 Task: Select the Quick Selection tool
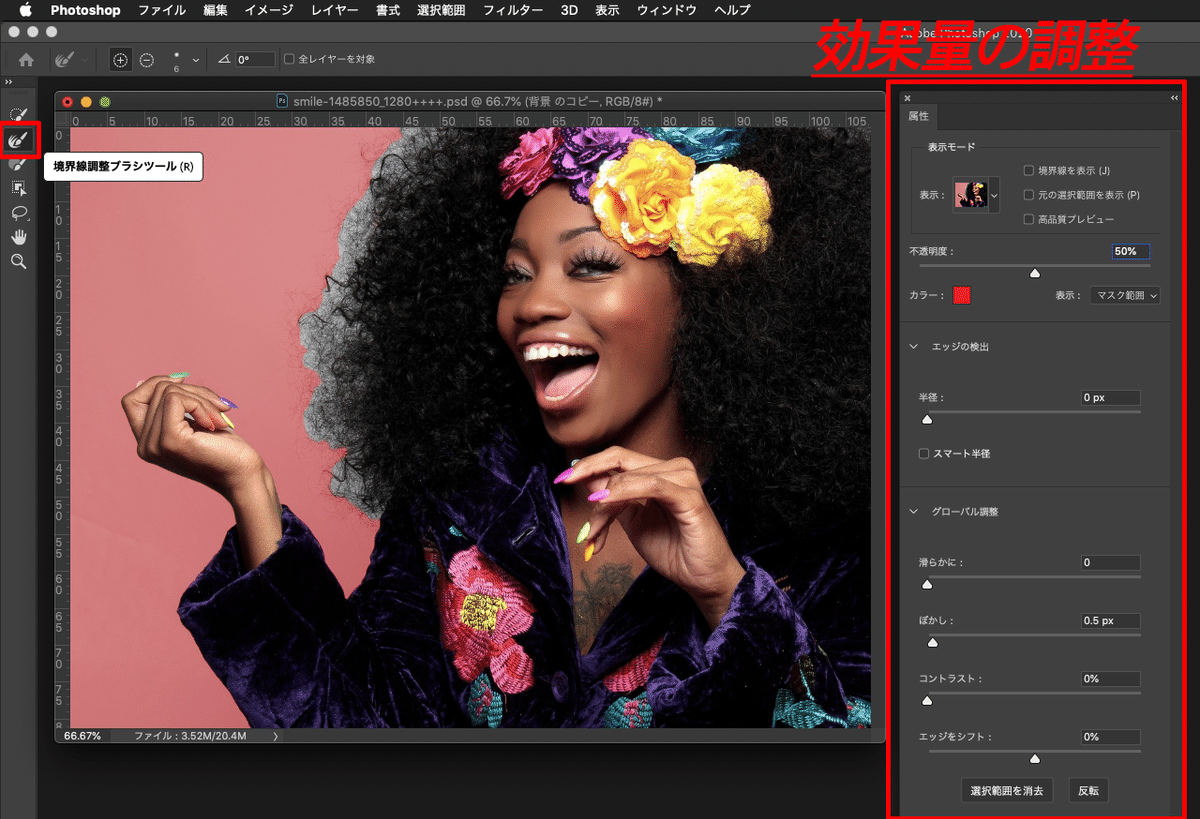coord(18,115)
